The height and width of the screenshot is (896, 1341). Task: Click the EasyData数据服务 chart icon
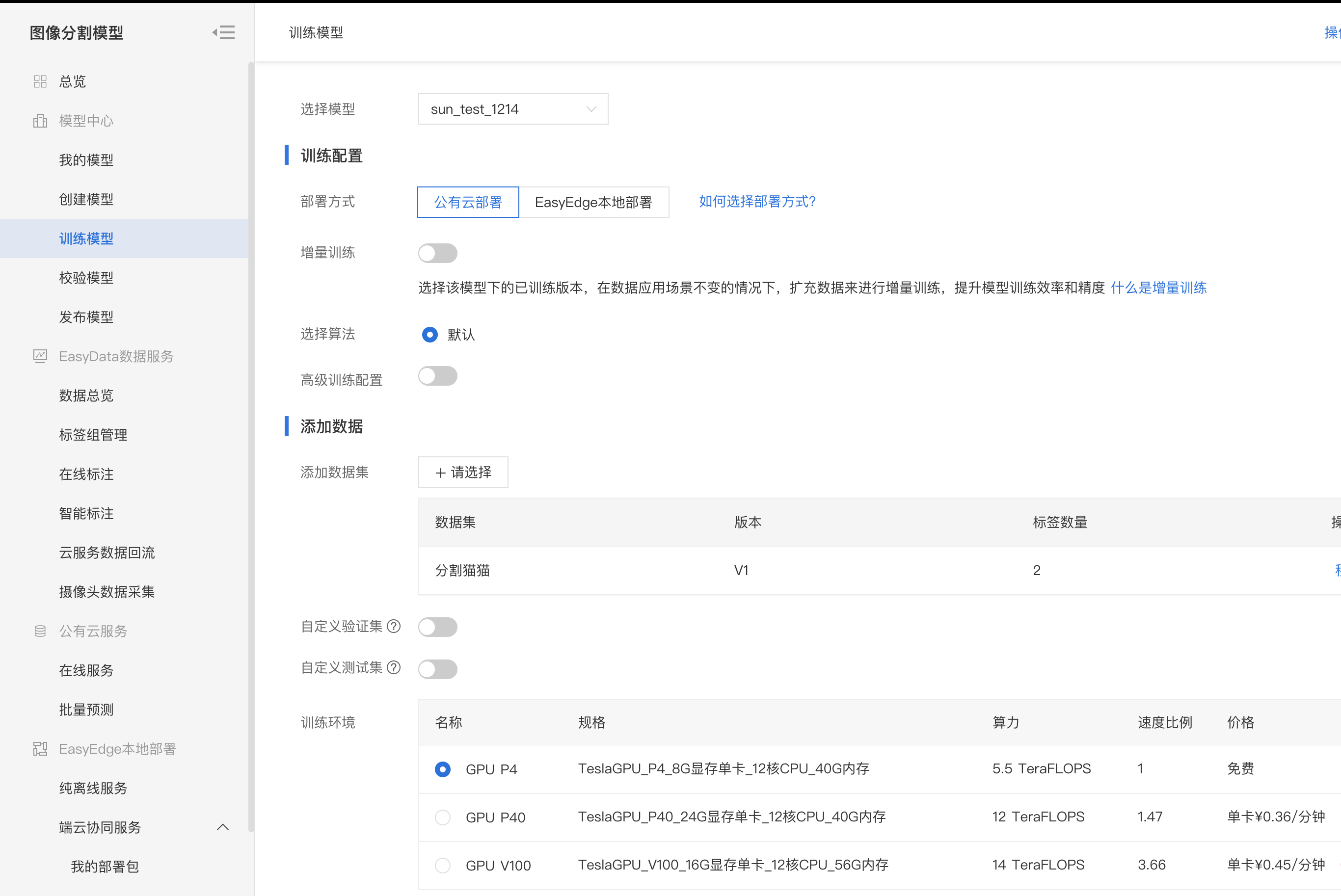[x=40, y=356]
